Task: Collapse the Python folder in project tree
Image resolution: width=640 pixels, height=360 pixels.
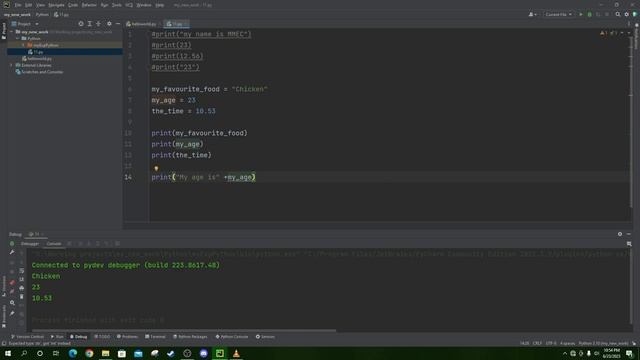Action: coord(18,38)
